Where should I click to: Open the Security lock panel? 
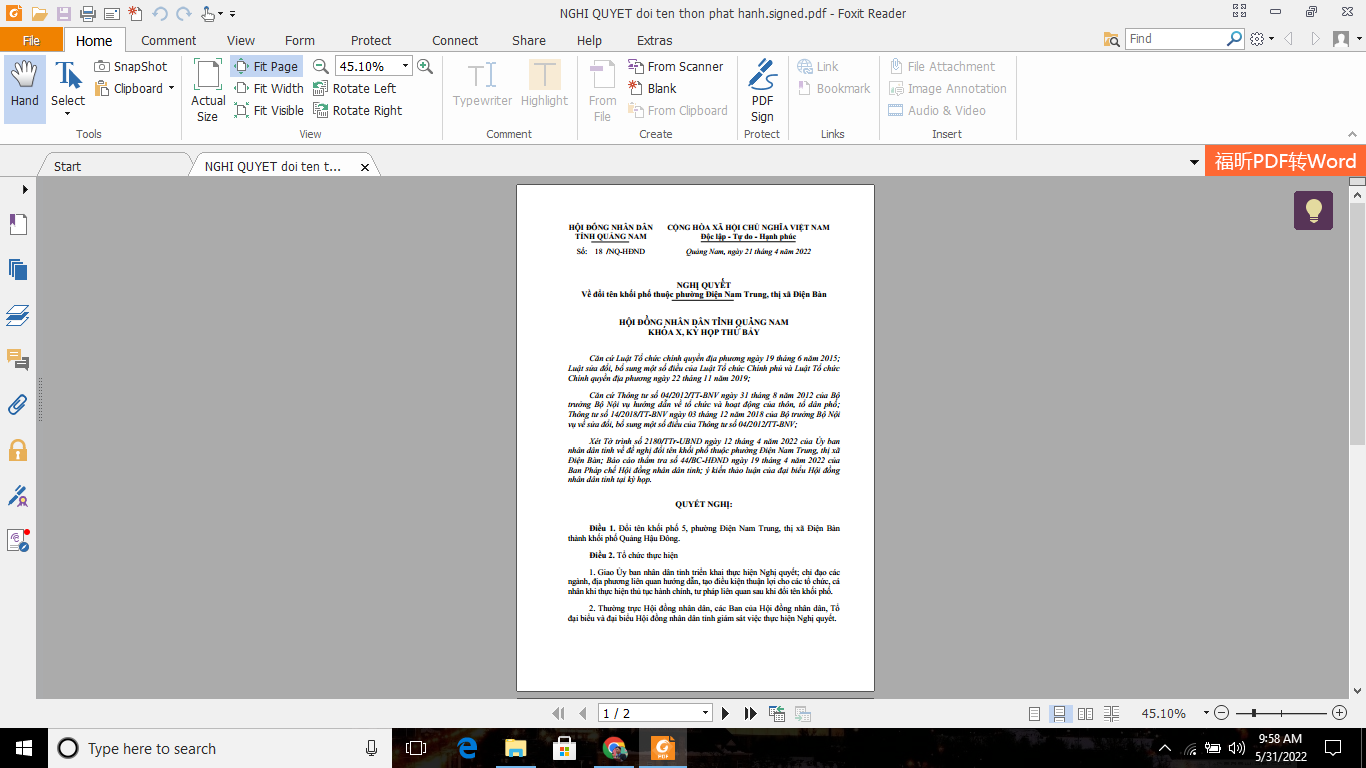18,450
